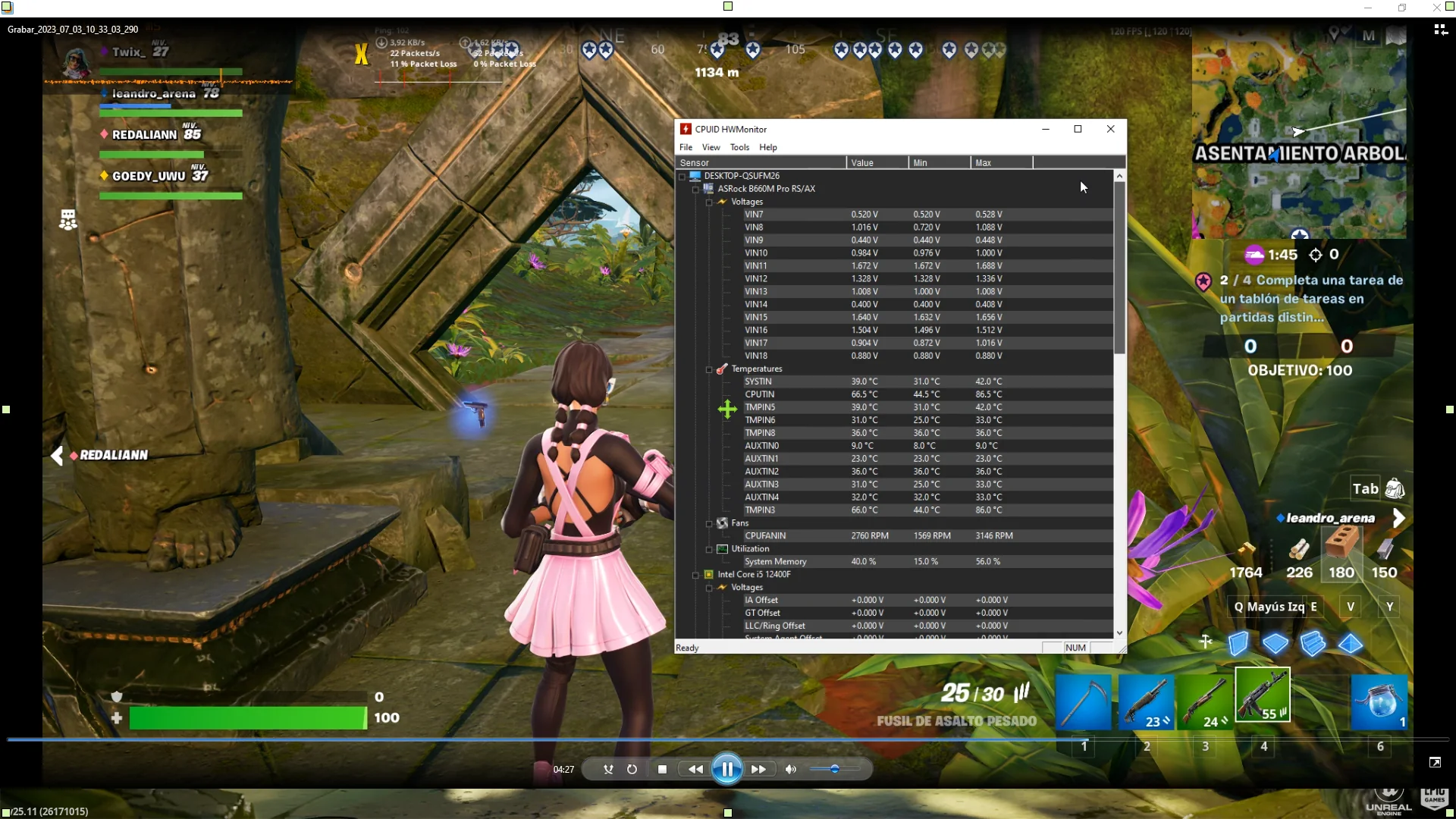Collapse the Temperatures group
Screen dimensions: 1456x819
click(x=709, y=369)
